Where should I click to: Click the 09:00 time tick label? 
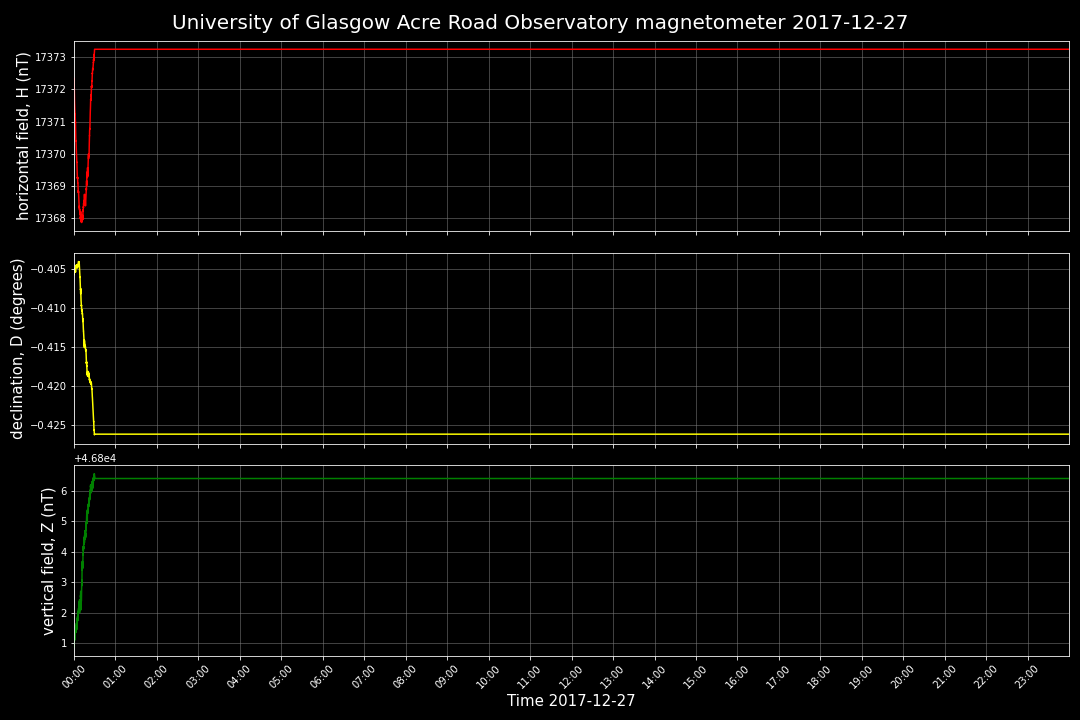coord(446,677)
